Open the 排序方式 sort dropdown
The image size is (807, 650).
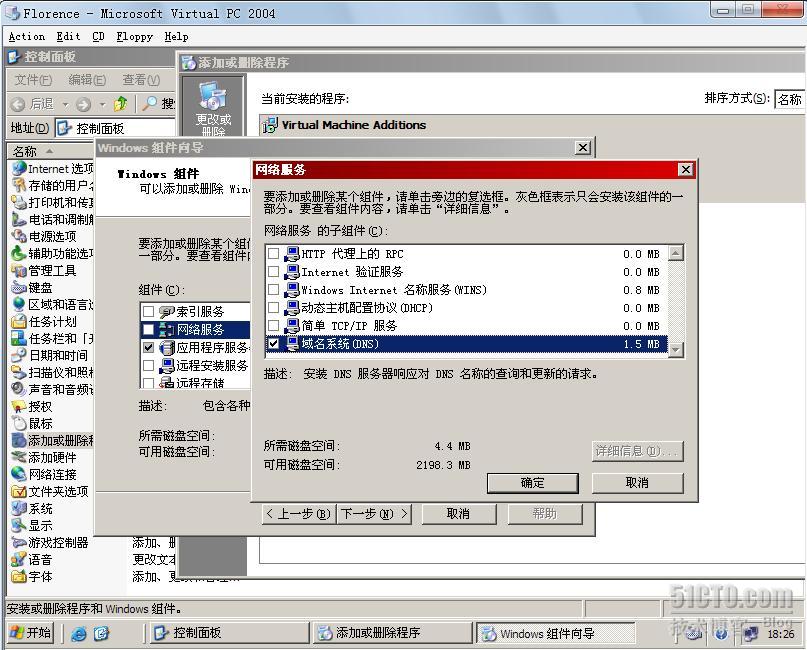[x=790, y=99]
